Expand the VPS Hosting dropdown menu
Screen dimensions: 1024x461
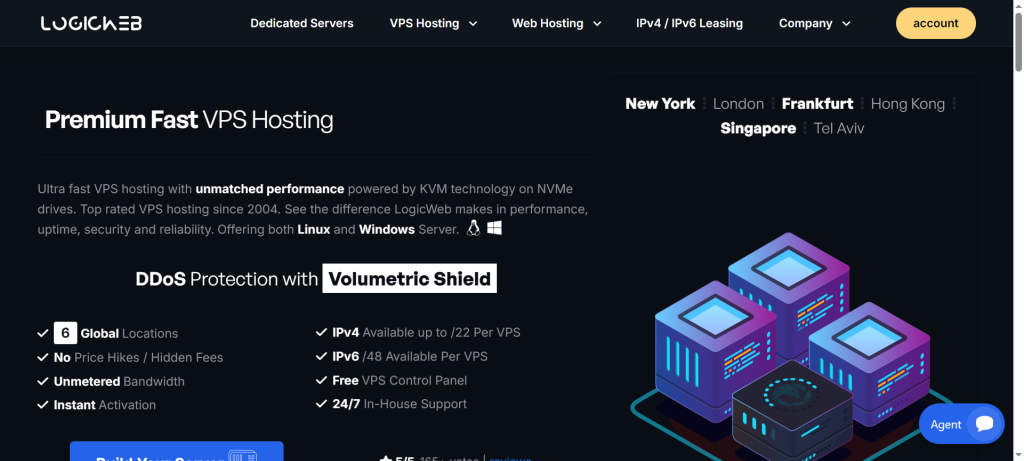(434, 24)
